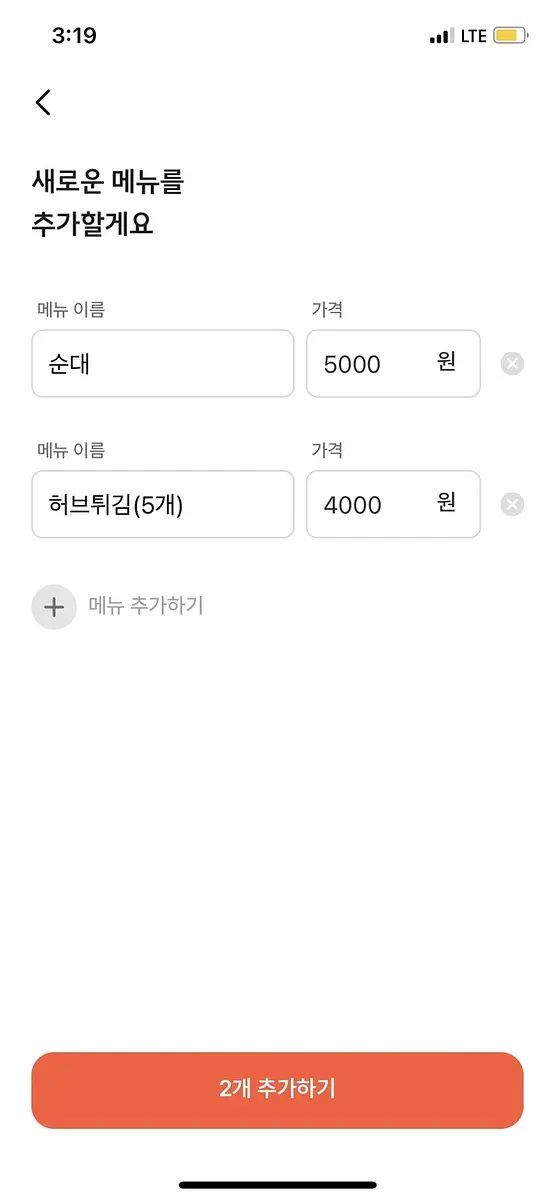Click the cellular signal bars icon
The image size is (555, 1200).
[x=441, y=36]
